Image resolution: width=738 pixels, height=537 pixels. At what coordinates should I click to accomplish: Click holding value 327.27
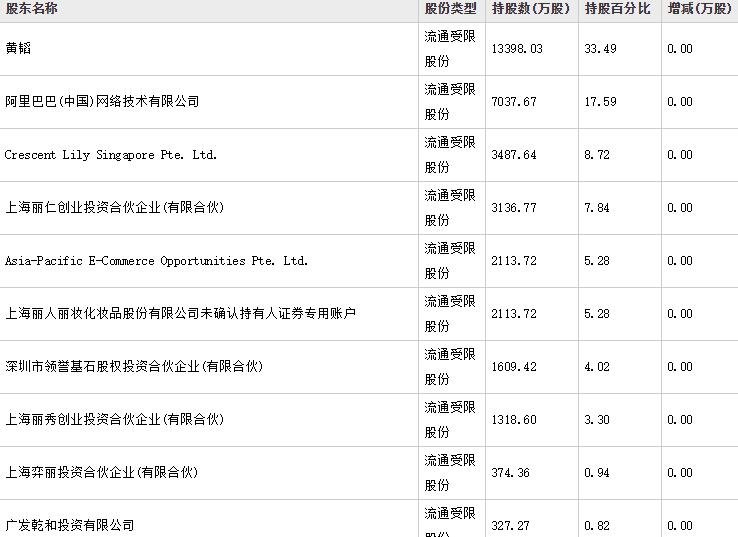coord(511,526)
